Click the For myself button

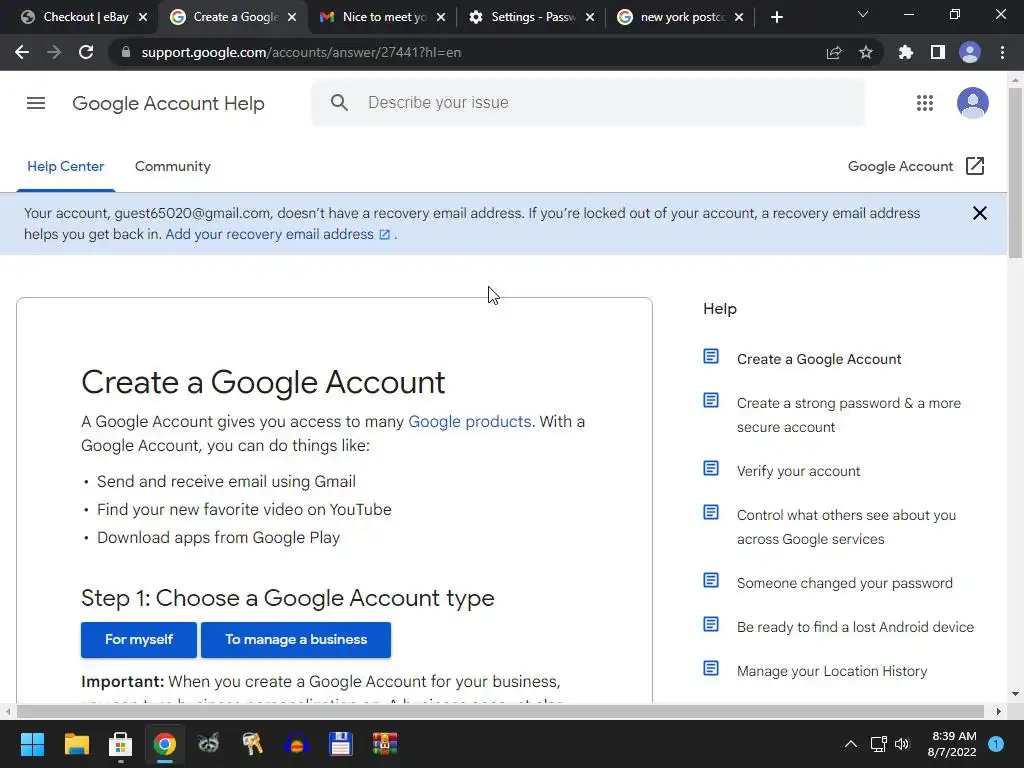[138, 639]
